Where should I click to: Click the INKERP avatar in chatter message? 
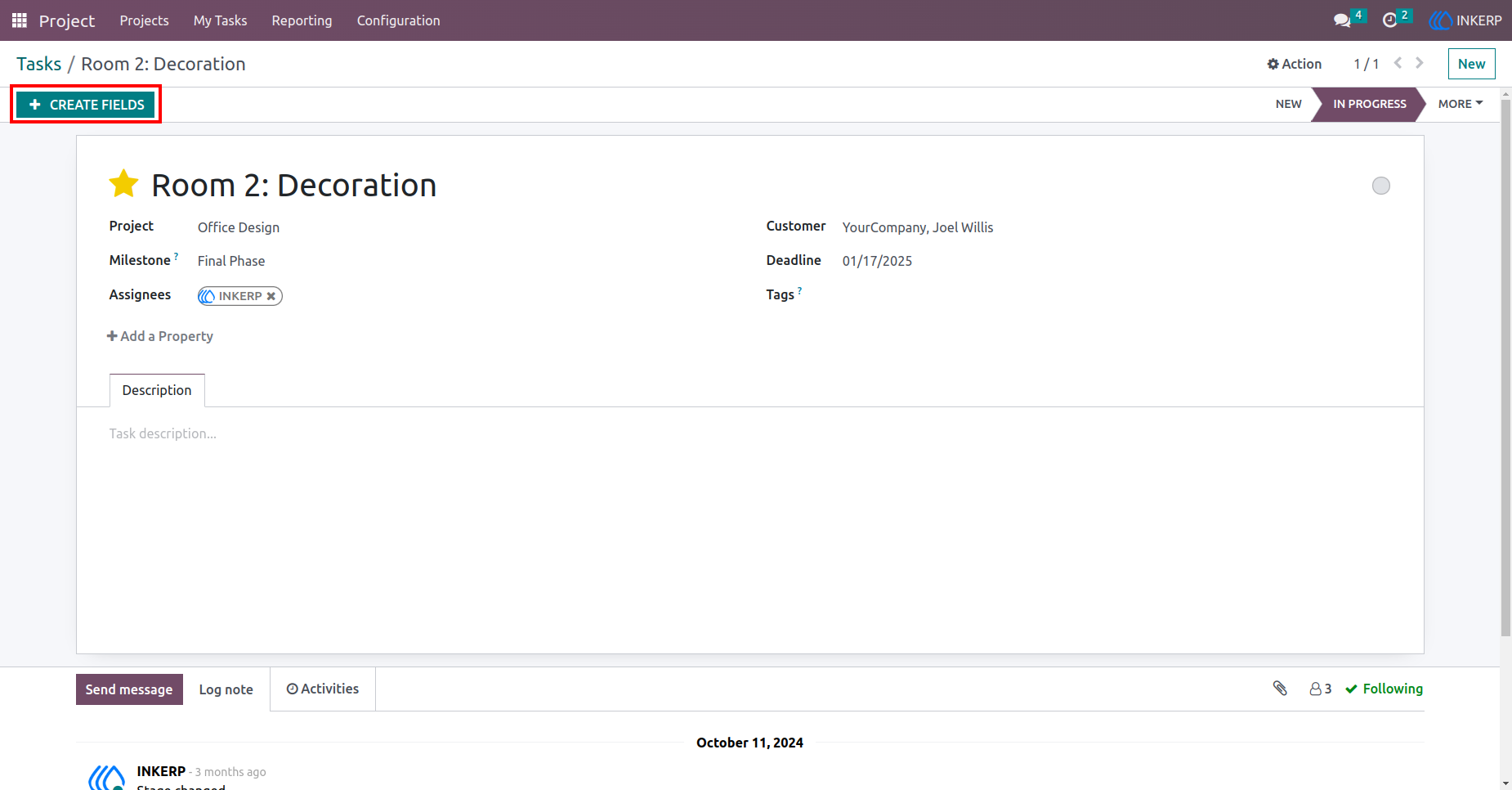tap(106, 778)
